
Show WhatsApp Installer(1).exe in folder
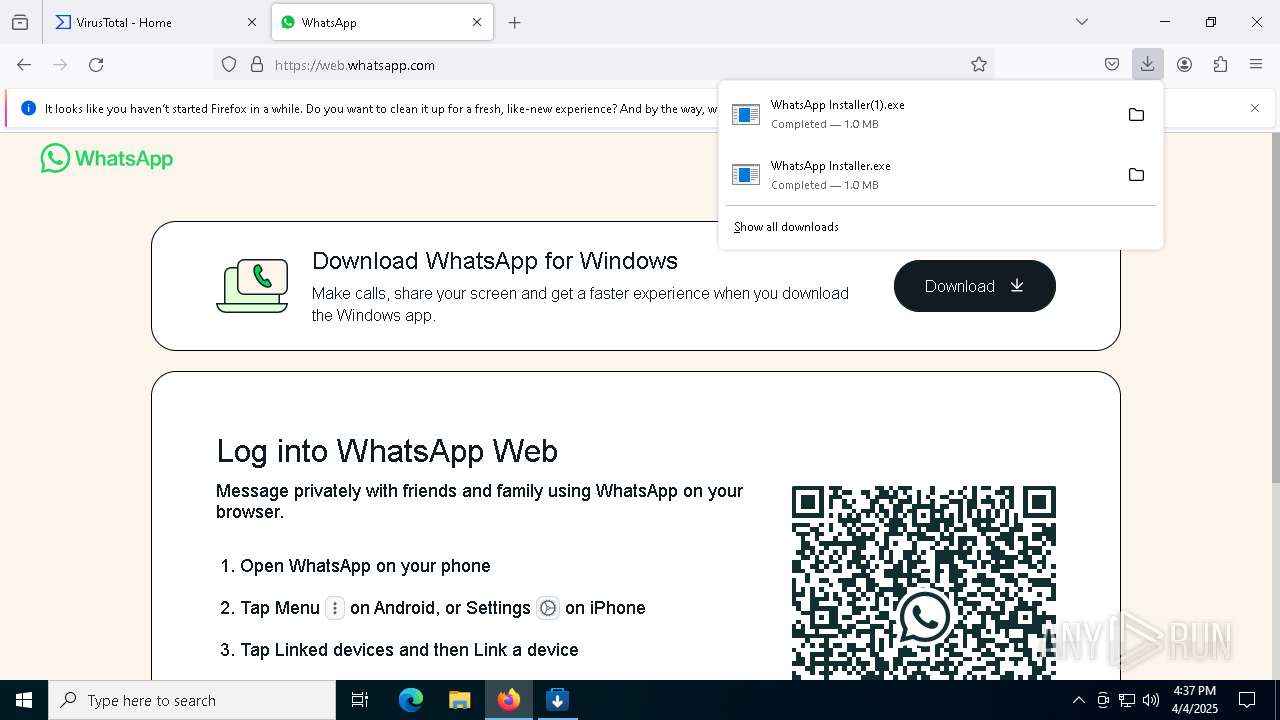[1136, 114]
